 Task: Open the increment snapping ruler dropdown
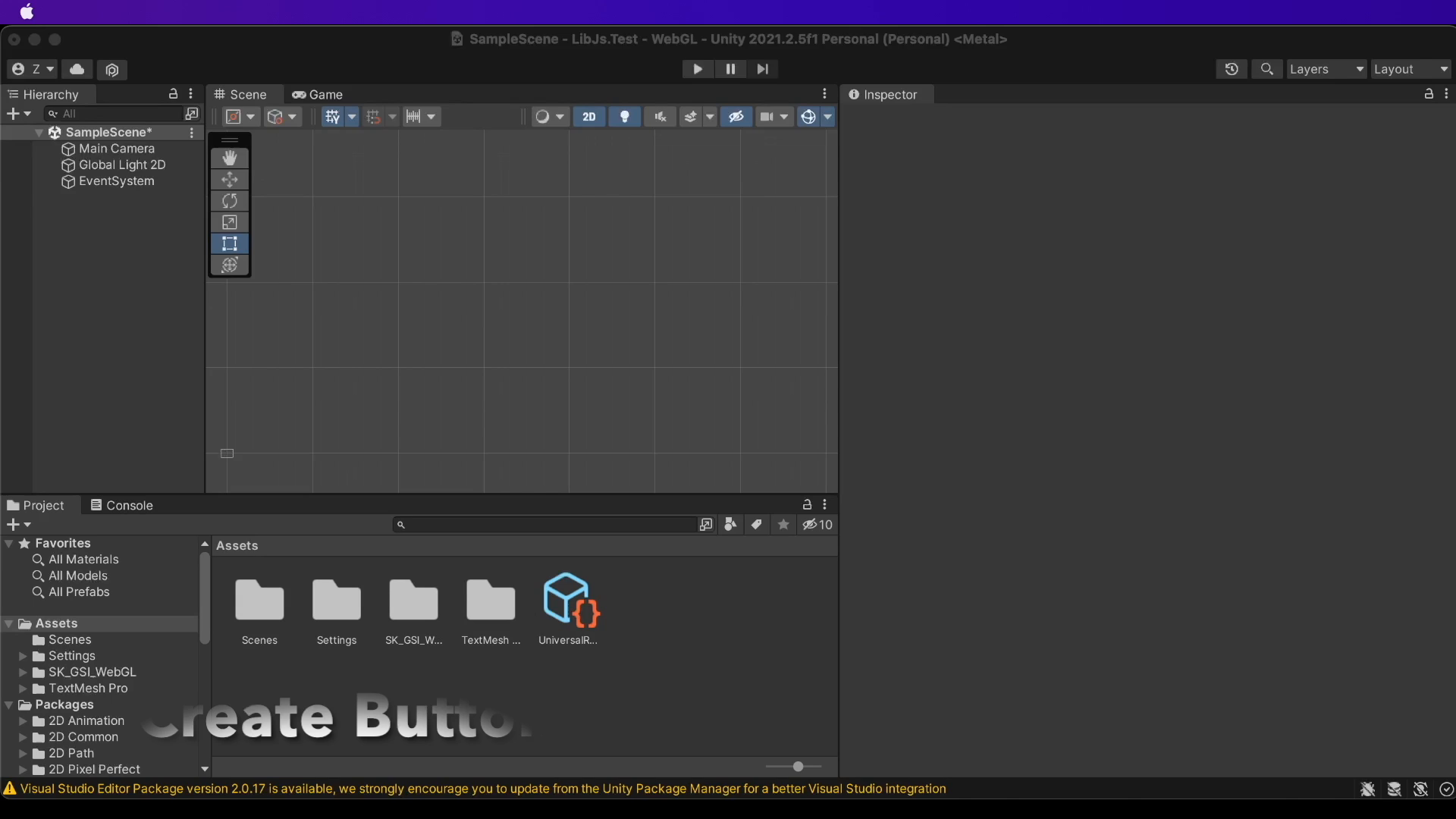pos(422,117)
